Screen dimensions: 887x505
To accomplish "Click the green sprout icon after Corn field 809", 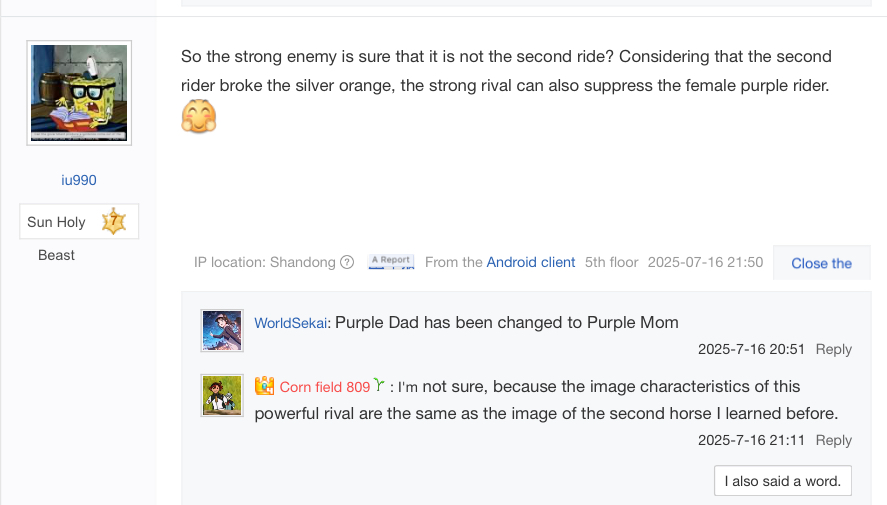I will tap(379, 386).
